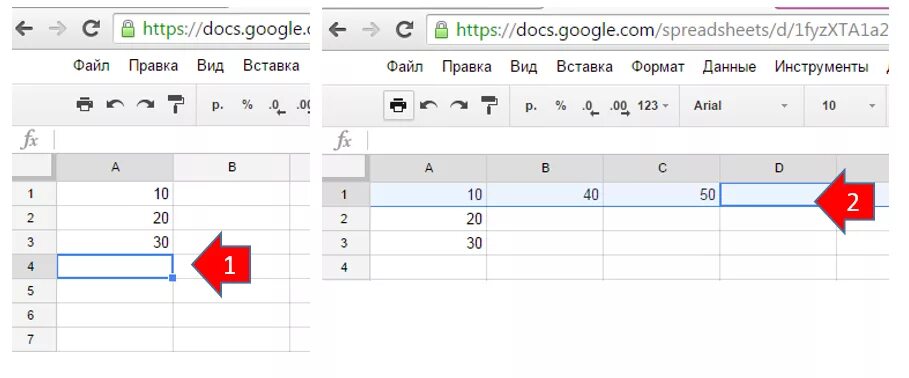This screenshot has width=909, height=378.
Task: Open the font size 10 dropdown
Action: click(849, 106)
